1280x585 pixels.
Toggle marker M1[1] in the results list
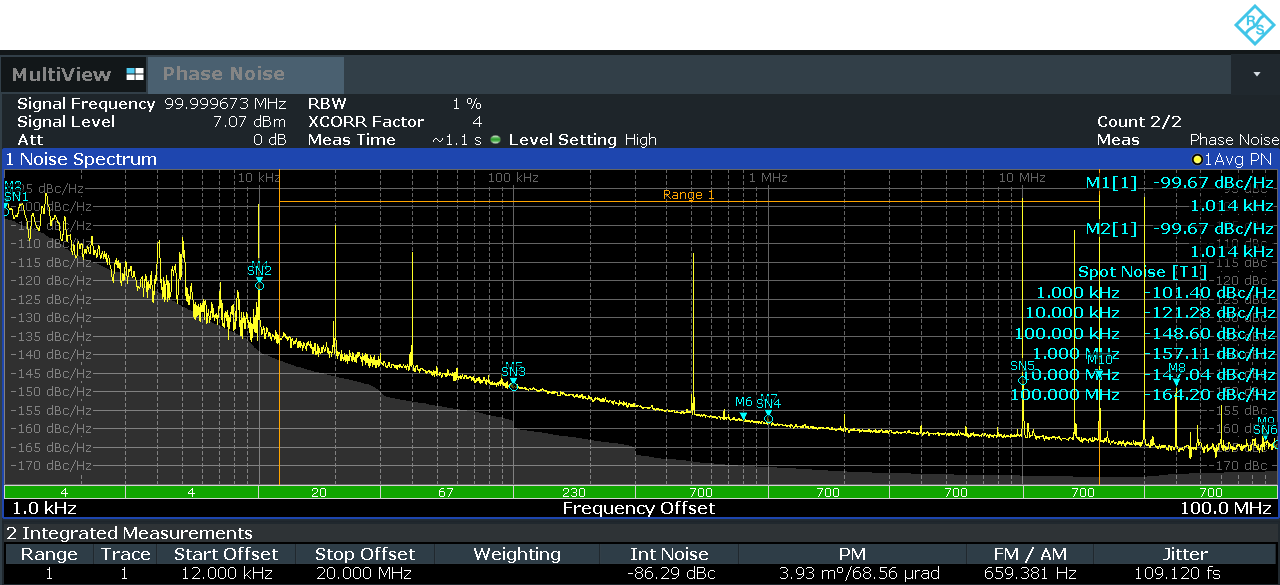tap(1113, 183)
